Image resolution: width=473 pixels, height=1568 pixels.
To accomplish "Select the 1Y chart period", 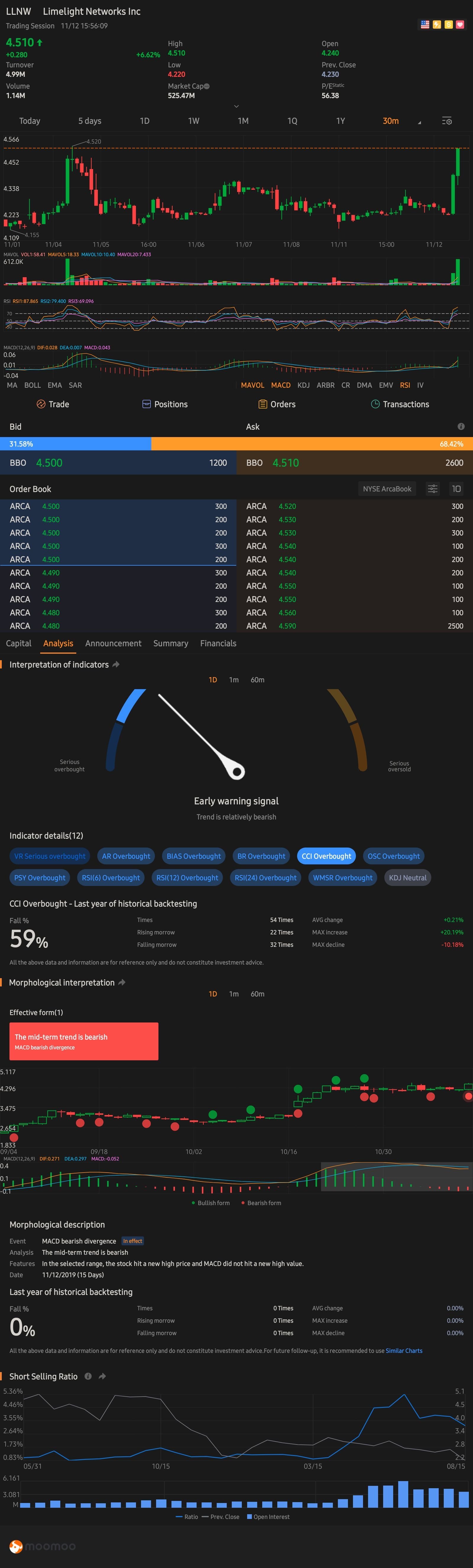I will [x=341, y=121].
